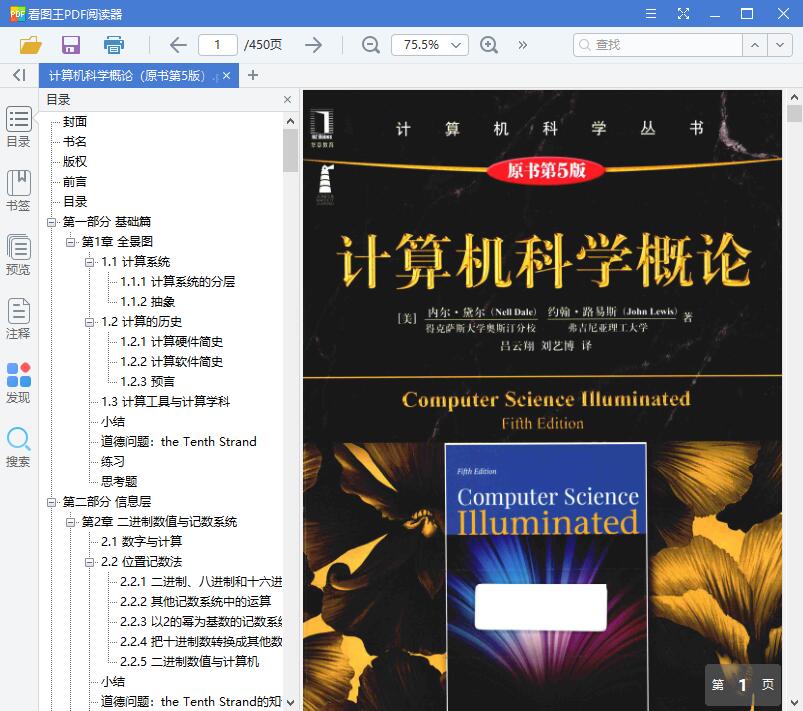Image resolution: width=803 pixels, height=711 pixels.
Task: Open the 目录 outline sidebar panel
Action: (x=18, y=127)
